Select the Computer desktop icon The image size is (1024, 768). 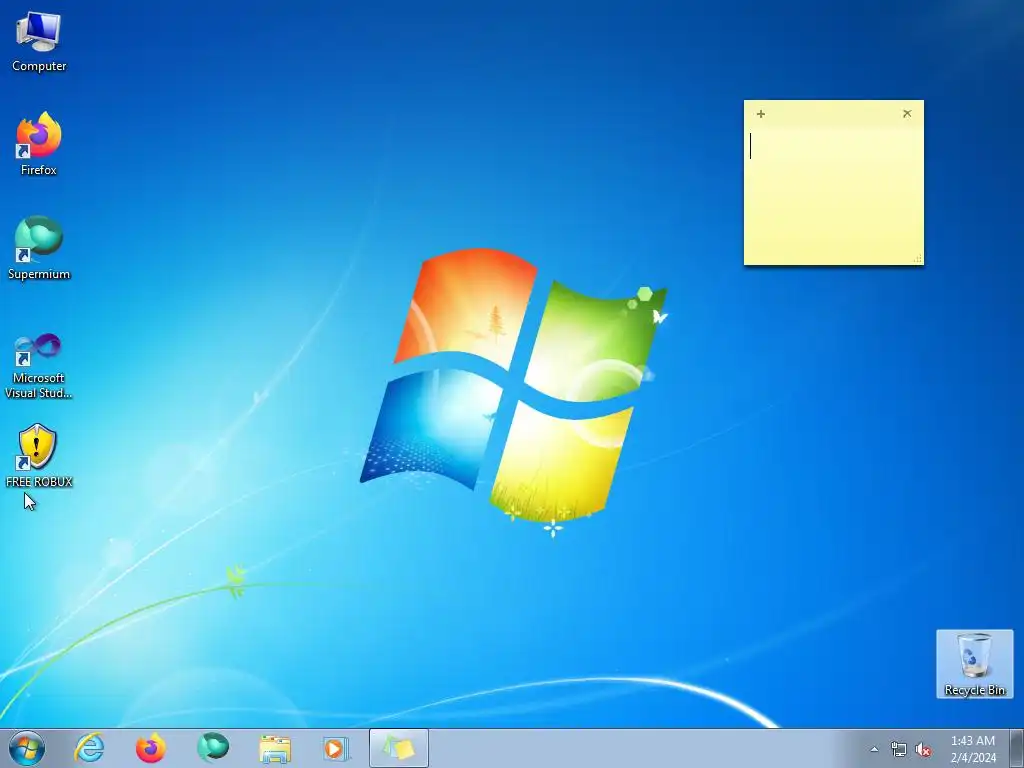click(39, 42)
